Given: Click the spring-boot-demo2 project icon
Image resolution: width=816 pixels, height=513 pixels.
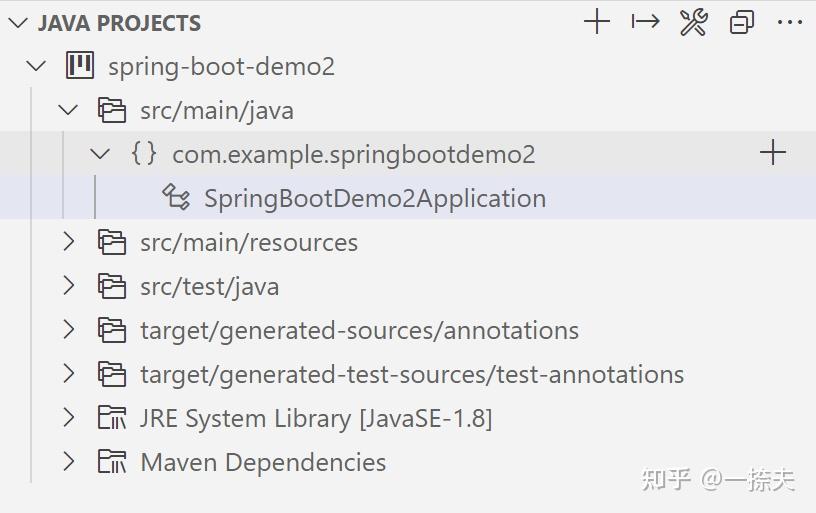Looking at the screenshot, I should [80, 66].
